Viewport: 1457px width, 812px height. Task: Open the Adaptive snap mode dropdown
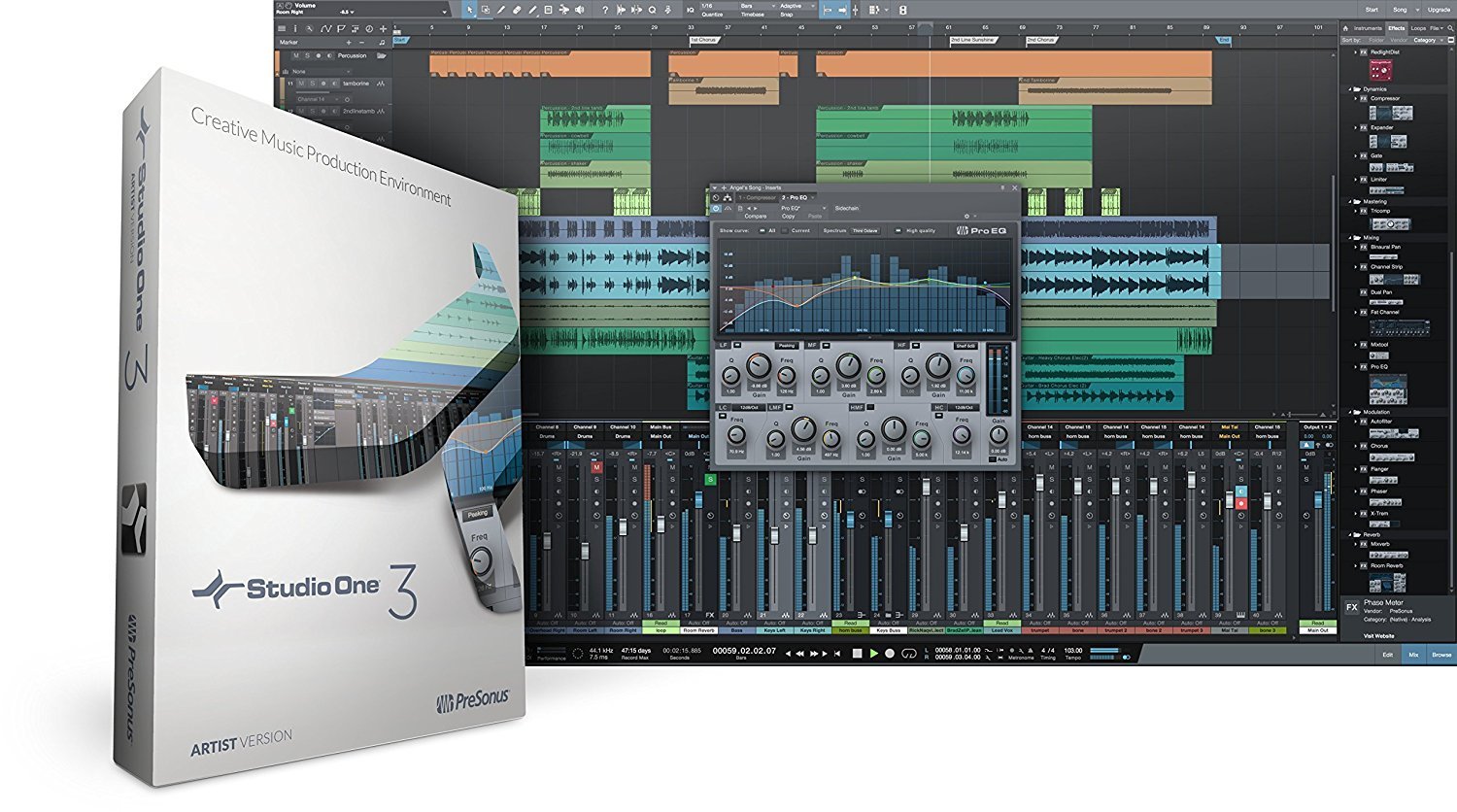[796, 8]
